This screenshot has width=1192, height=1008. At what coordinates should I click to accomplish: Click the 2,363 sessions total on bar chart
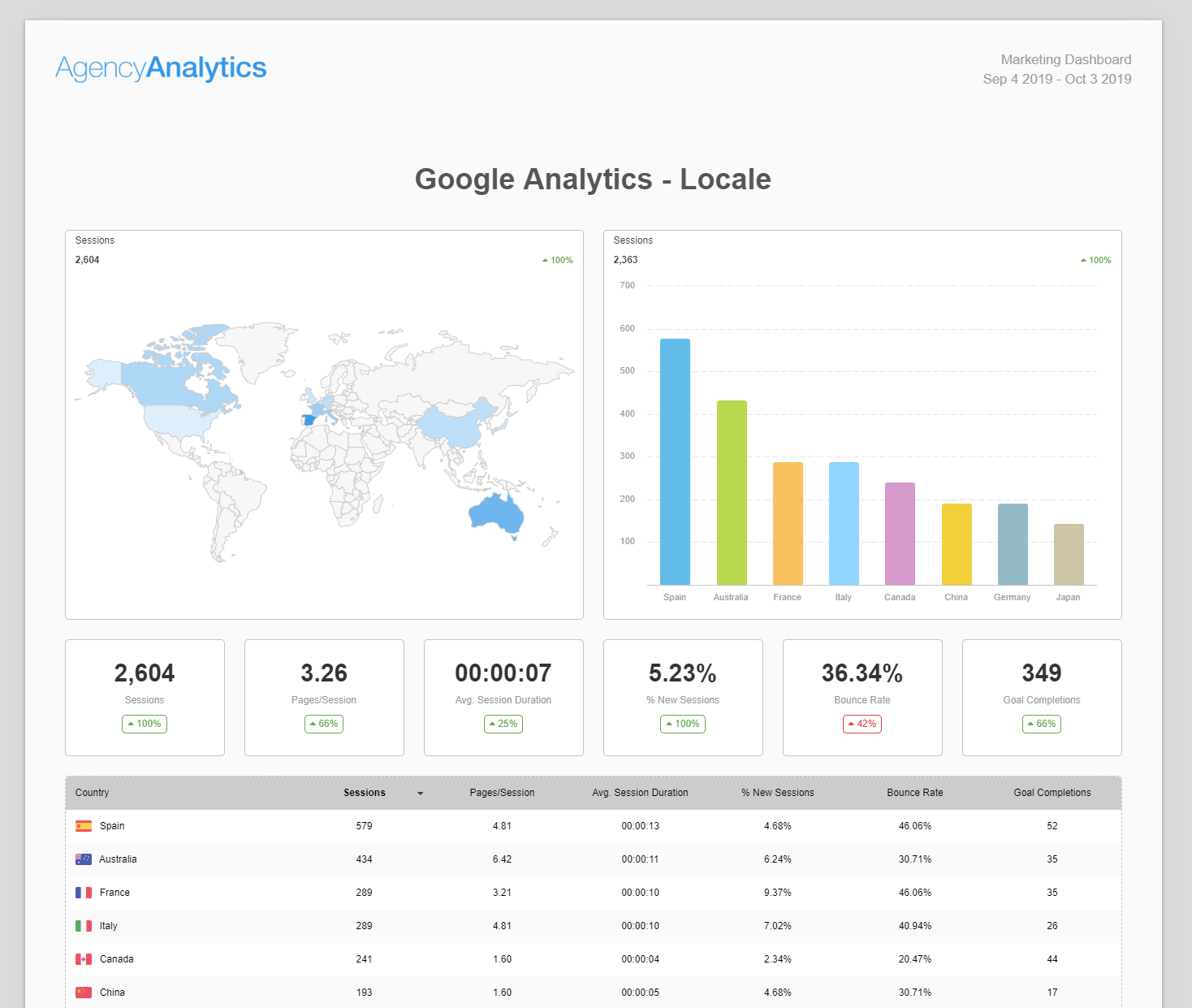625,260
